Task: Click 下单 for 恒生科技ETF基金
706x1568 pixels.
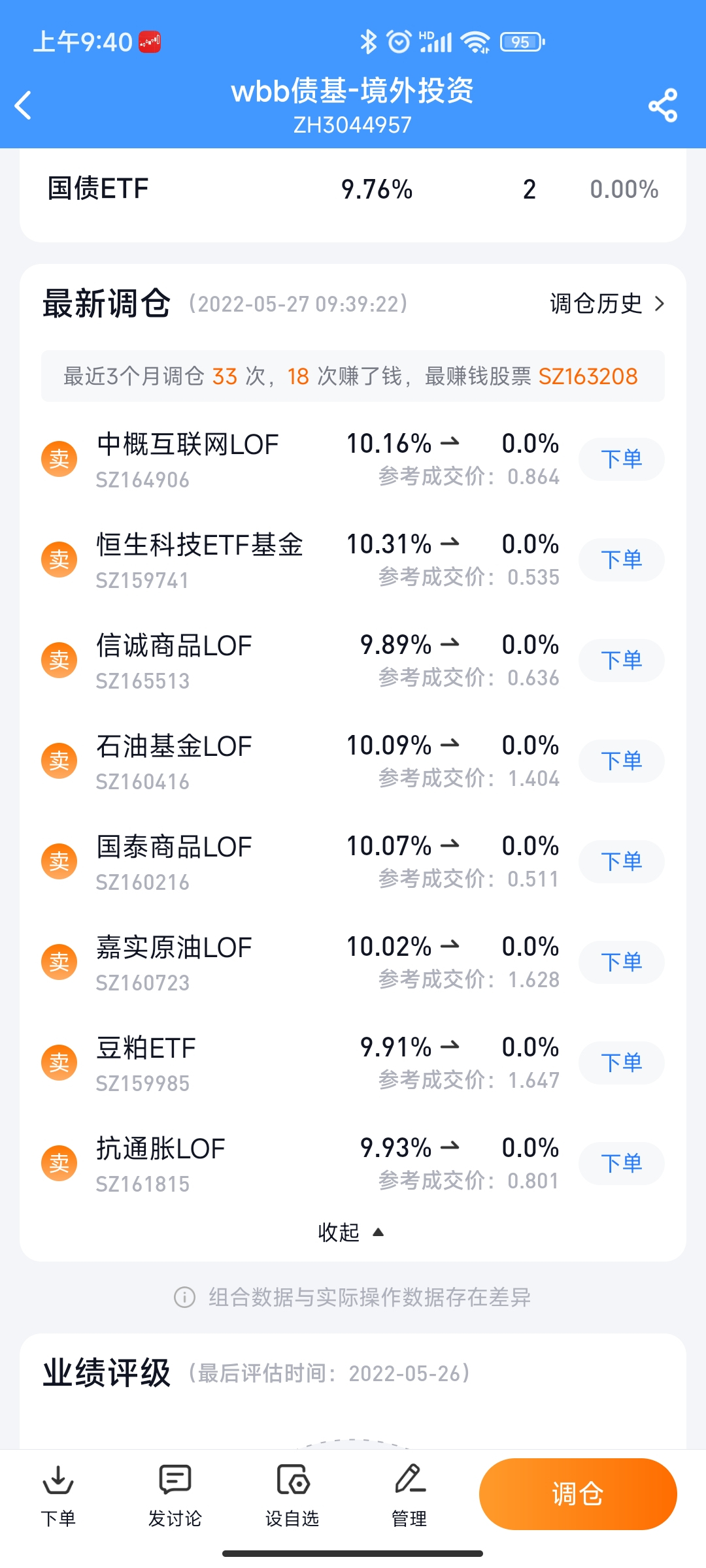Action: point(621,560)
